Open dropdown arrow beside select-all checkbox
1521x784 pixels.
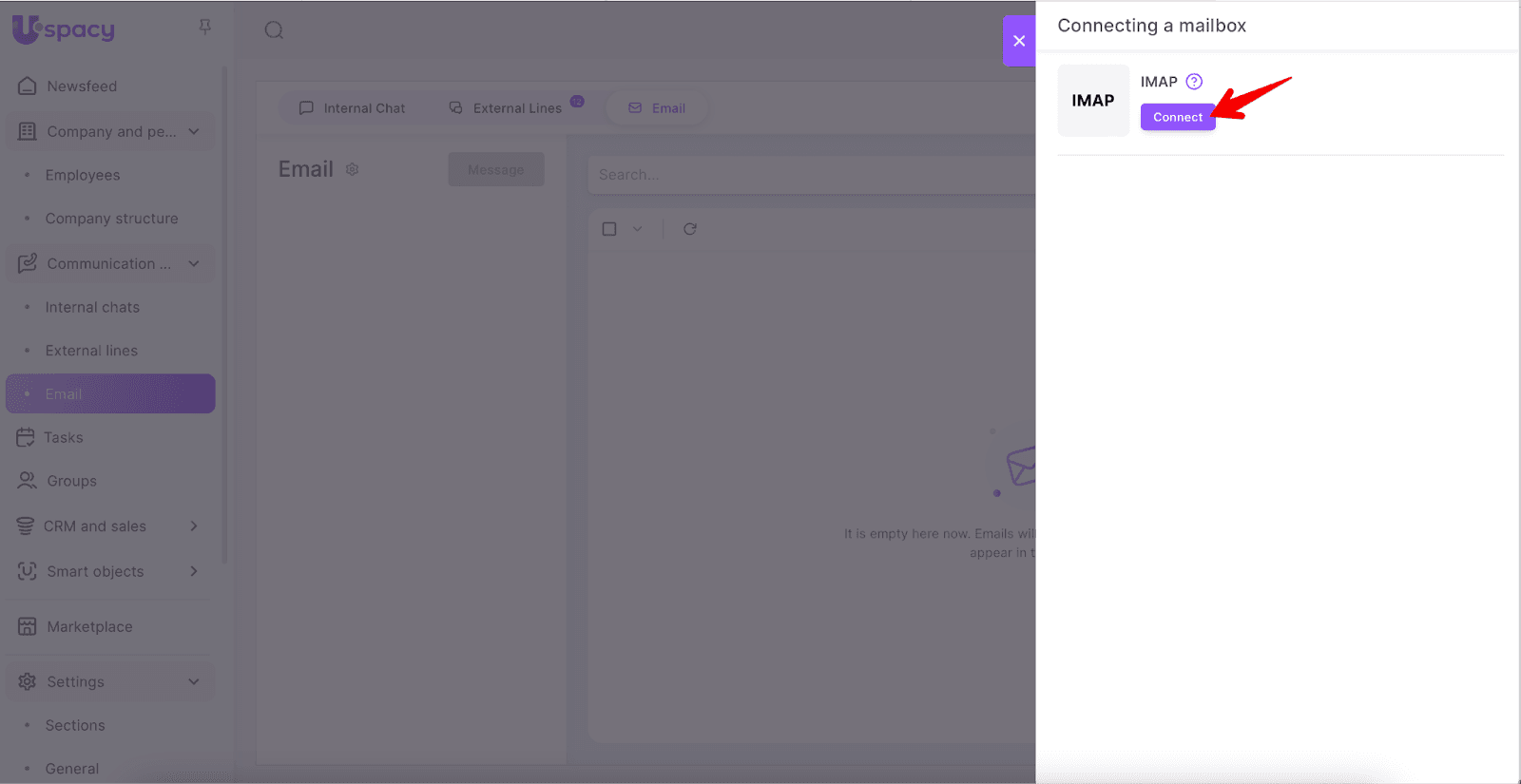click(x=638, y=229)
